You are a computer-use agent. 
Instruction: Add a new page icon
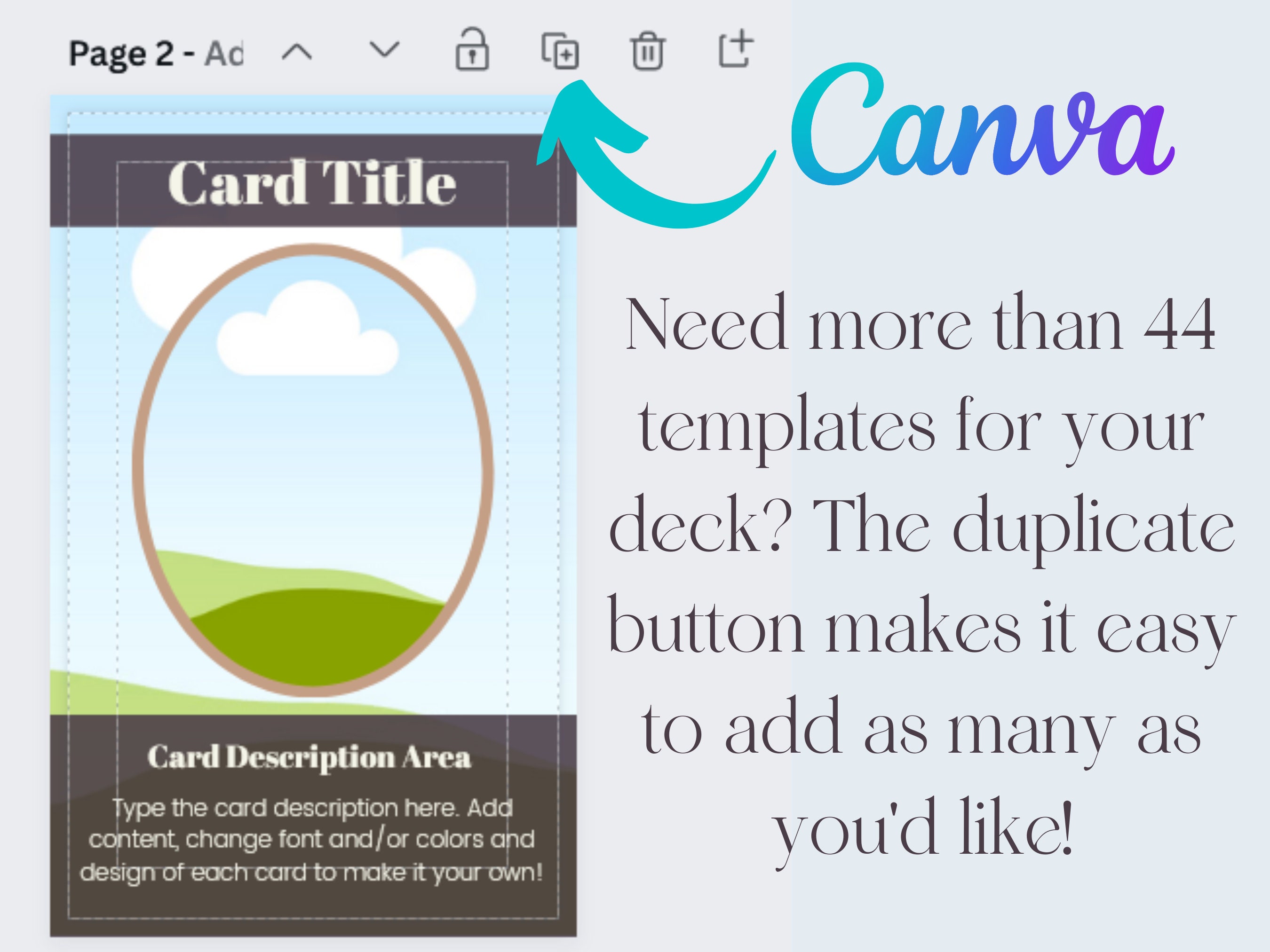pos(736,48)
